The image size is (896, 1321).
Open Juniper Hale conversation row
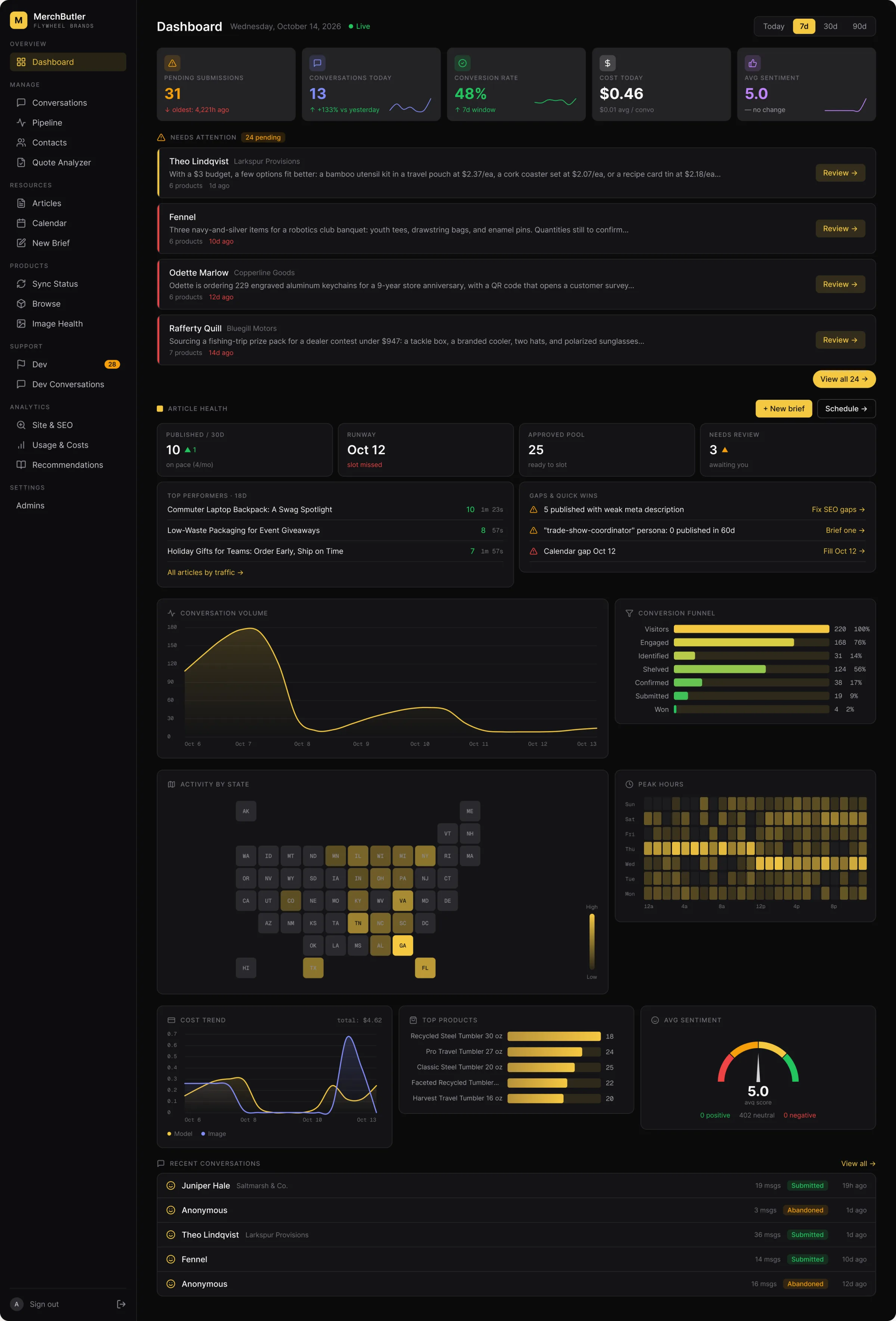click(x=516, y=1186)
